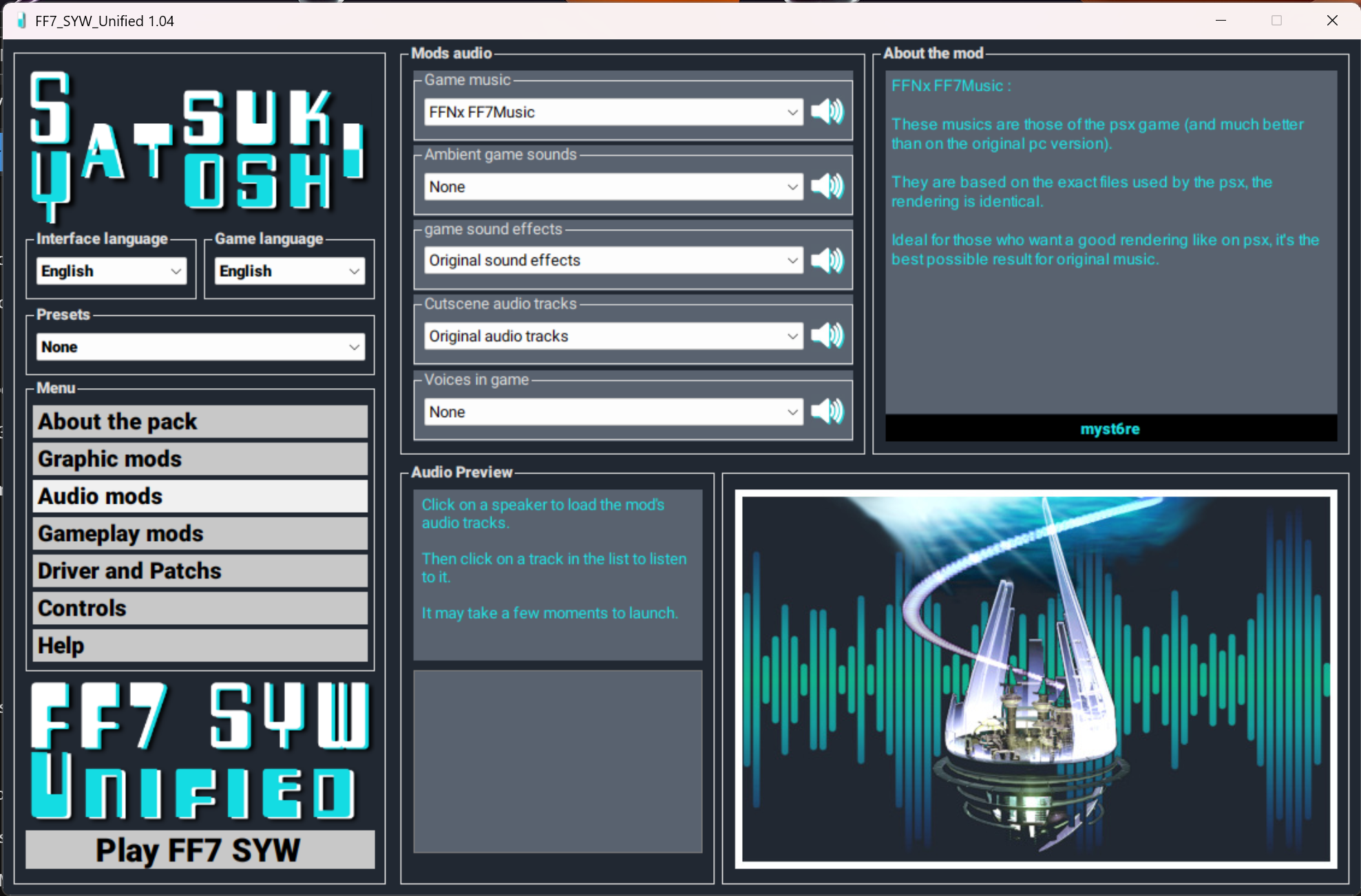The width and height of the screenshot is (1361, 896).
Task: Click the Satsuki Yatoshi logo
Action: point(198,147)
